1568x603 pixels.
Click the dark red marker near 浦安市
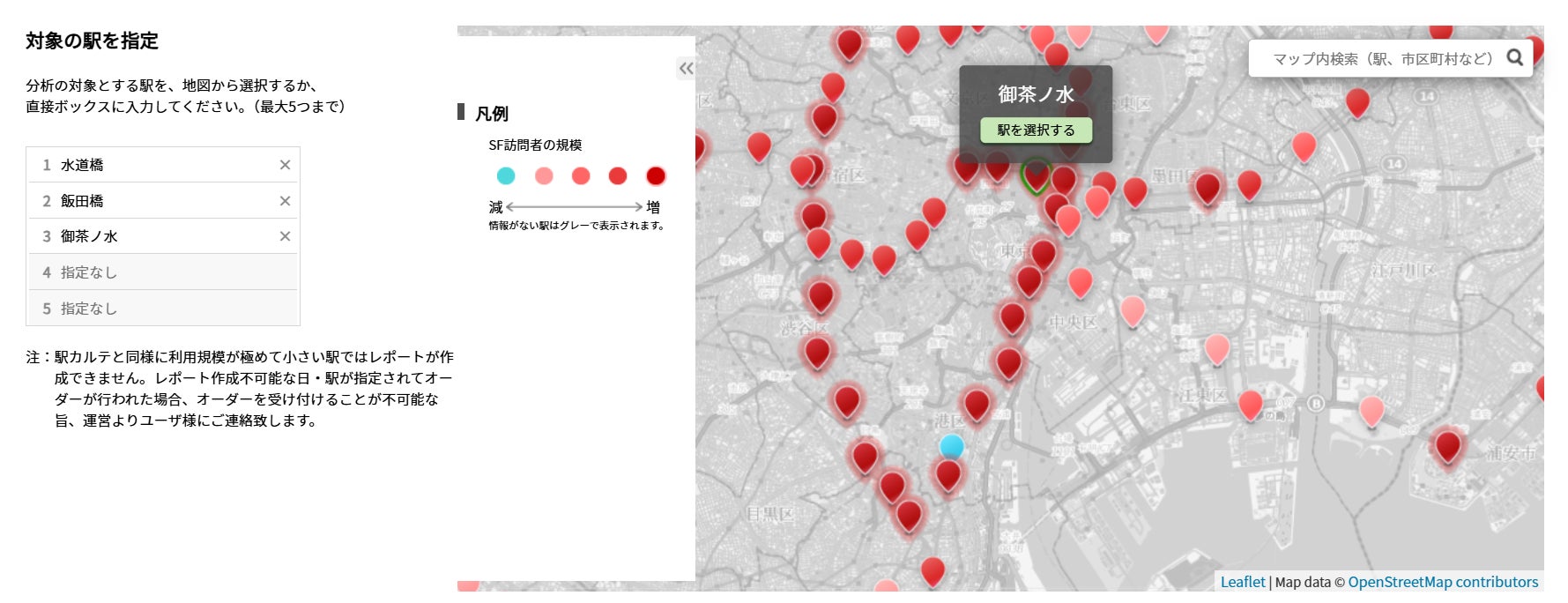click(1448, 445)
